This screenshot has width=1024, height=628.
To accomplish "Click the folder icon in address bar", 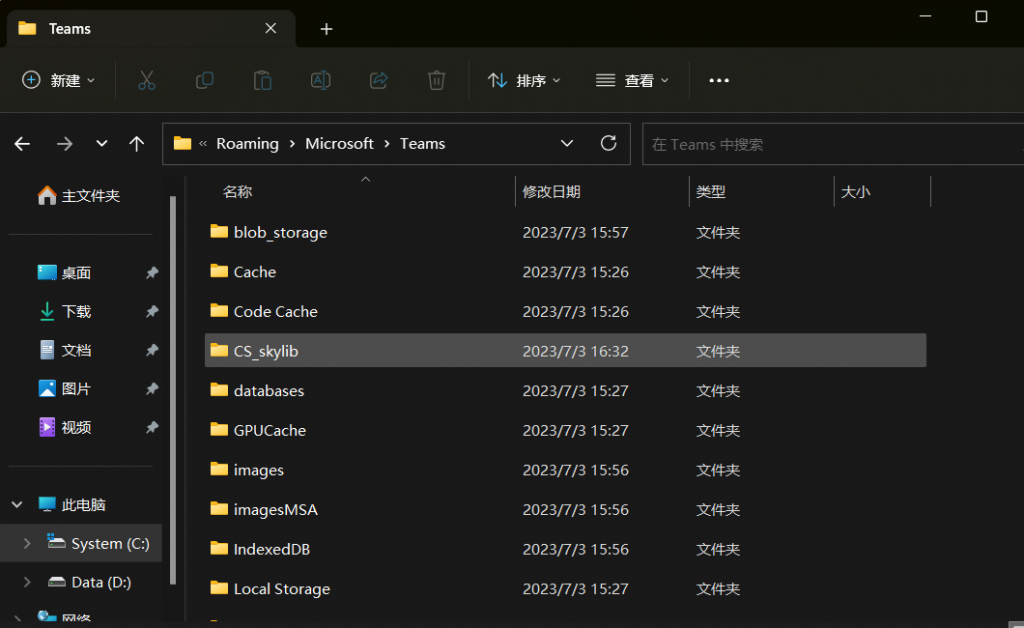I will coord(182,144).
